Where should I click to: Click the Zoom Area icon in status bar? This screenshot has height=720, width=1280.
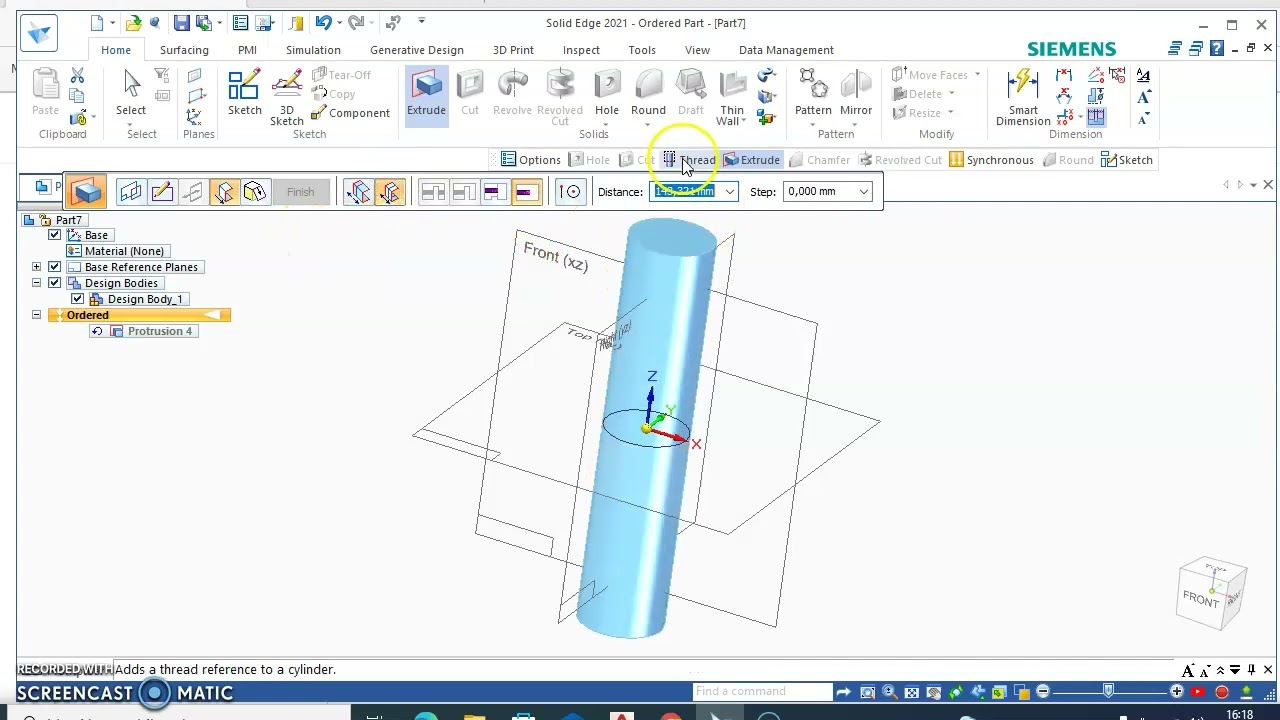(x=867, y=692)
